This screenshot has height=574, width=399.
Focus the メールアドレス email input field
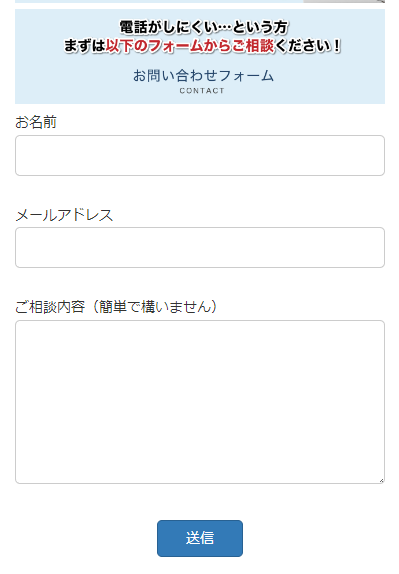200,247
